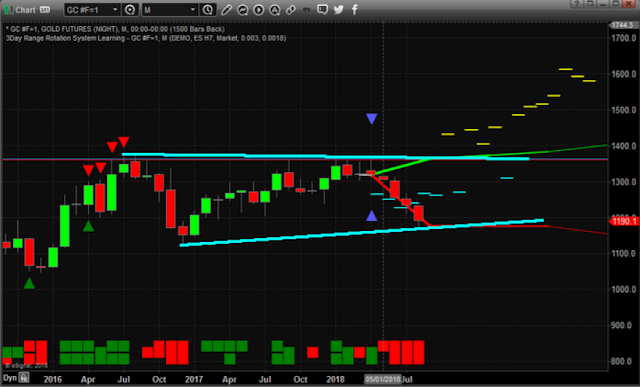
Task: Click the 05/01/2018 date marker on time axis
Action: tap(382, 379)
